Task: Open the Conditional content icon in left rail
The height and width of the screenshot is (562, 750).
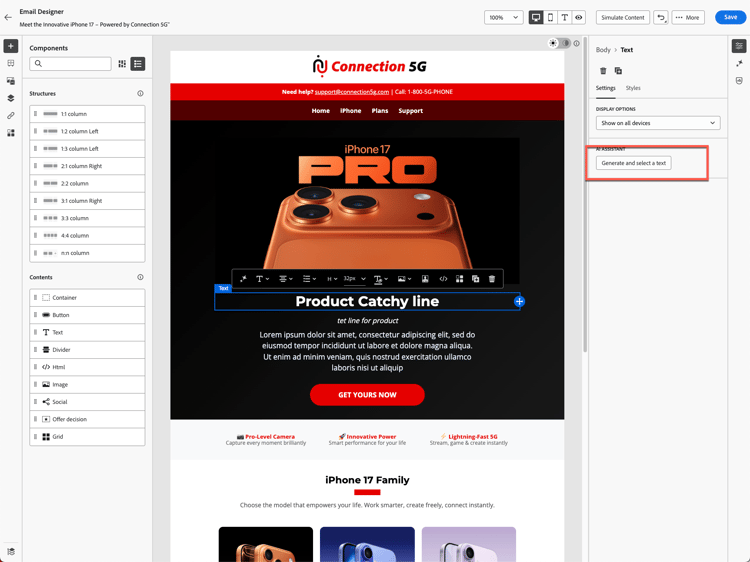Action: pyautogui.click(x=11, y=133)
